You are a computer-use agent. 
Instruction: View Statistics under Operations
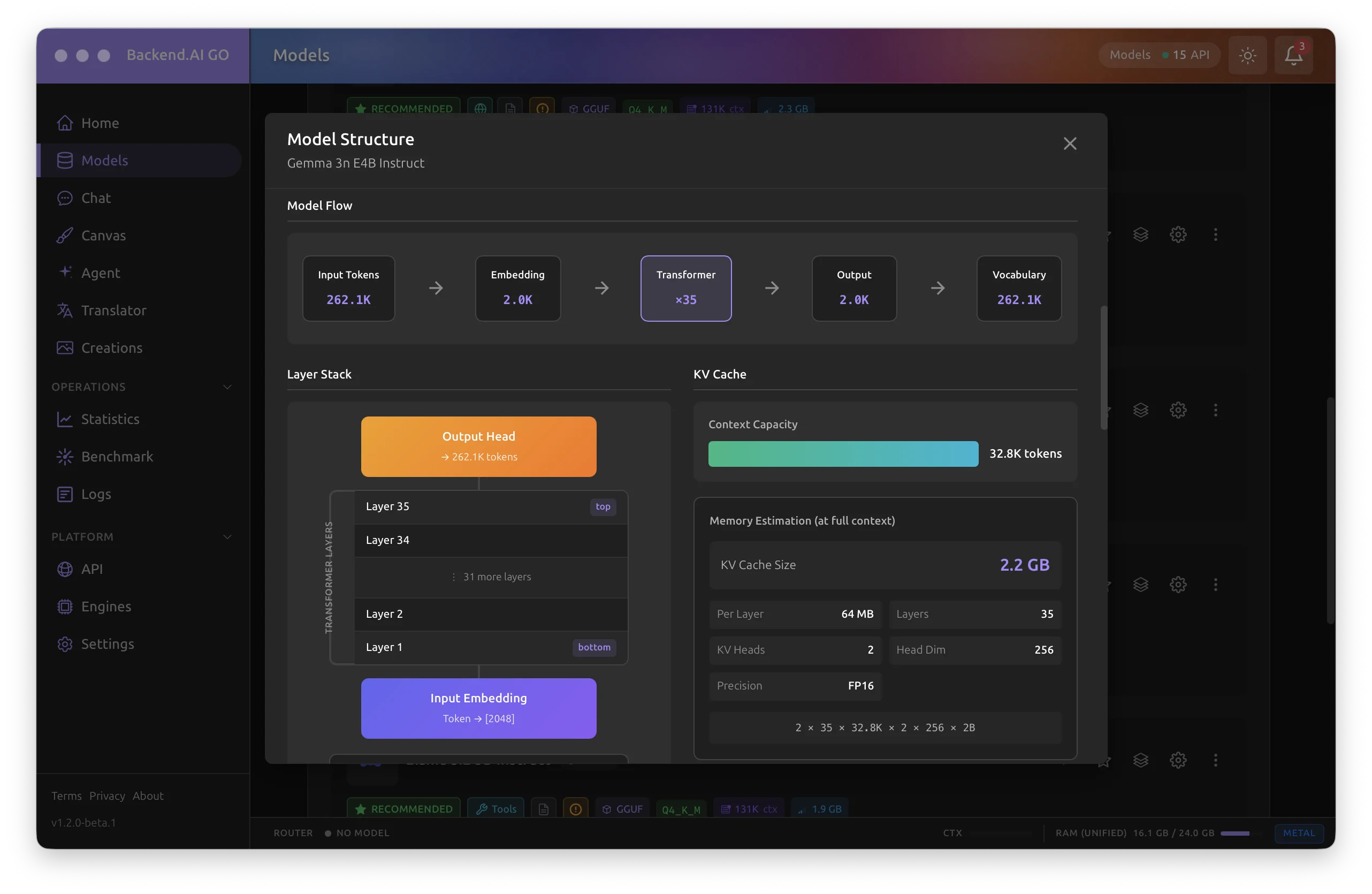point(110,419)
